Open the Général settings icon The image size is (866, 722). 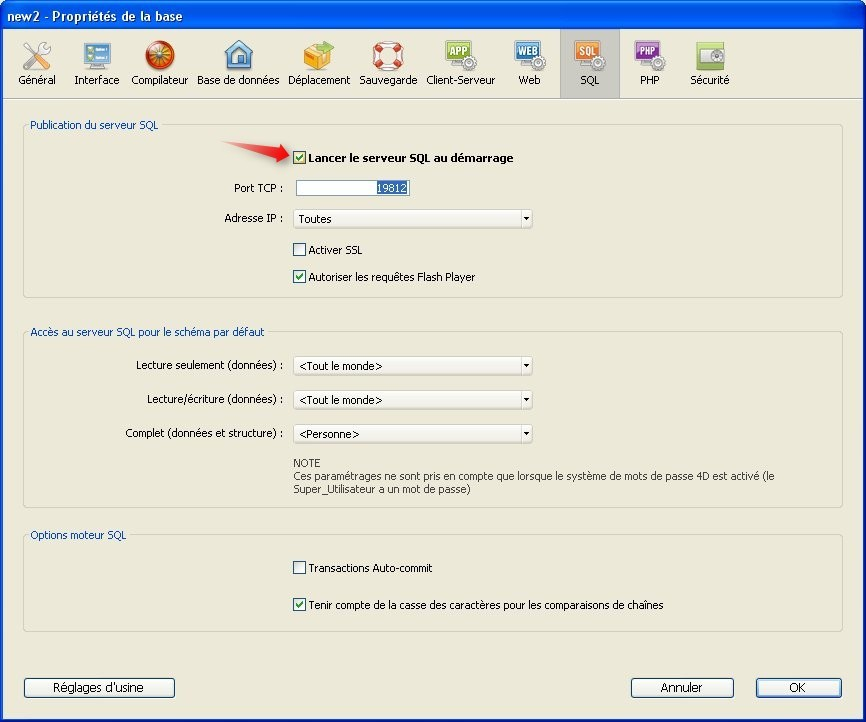tap(37, 56)
